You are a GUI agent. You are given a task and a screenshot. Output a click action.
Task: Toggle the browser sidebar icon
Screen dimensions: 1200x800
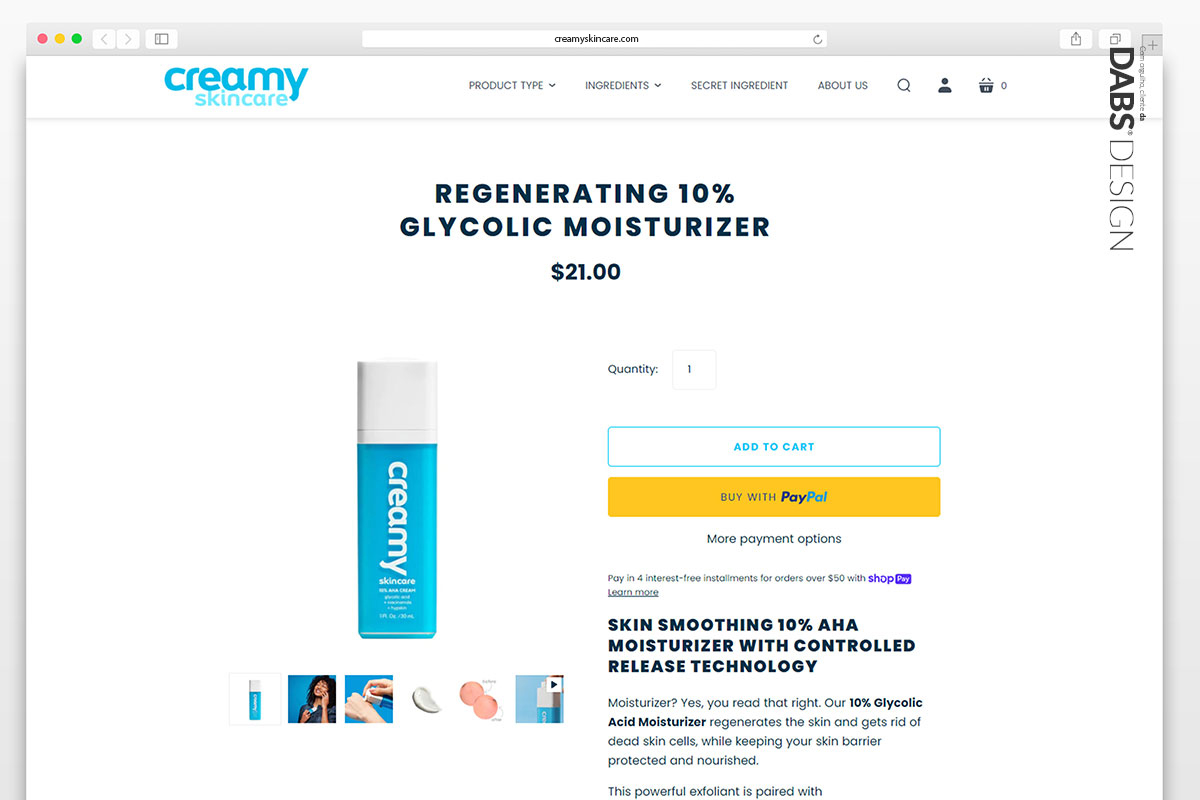pyautogui.click(x=161, y=39)
